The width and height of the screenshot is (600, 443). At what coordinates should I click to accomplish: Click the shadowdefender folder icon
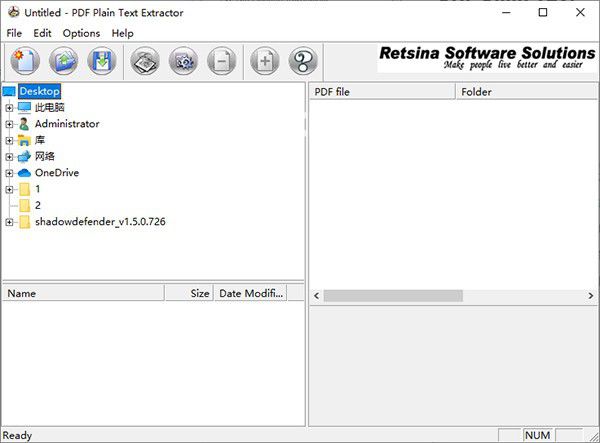coord(24,222)
